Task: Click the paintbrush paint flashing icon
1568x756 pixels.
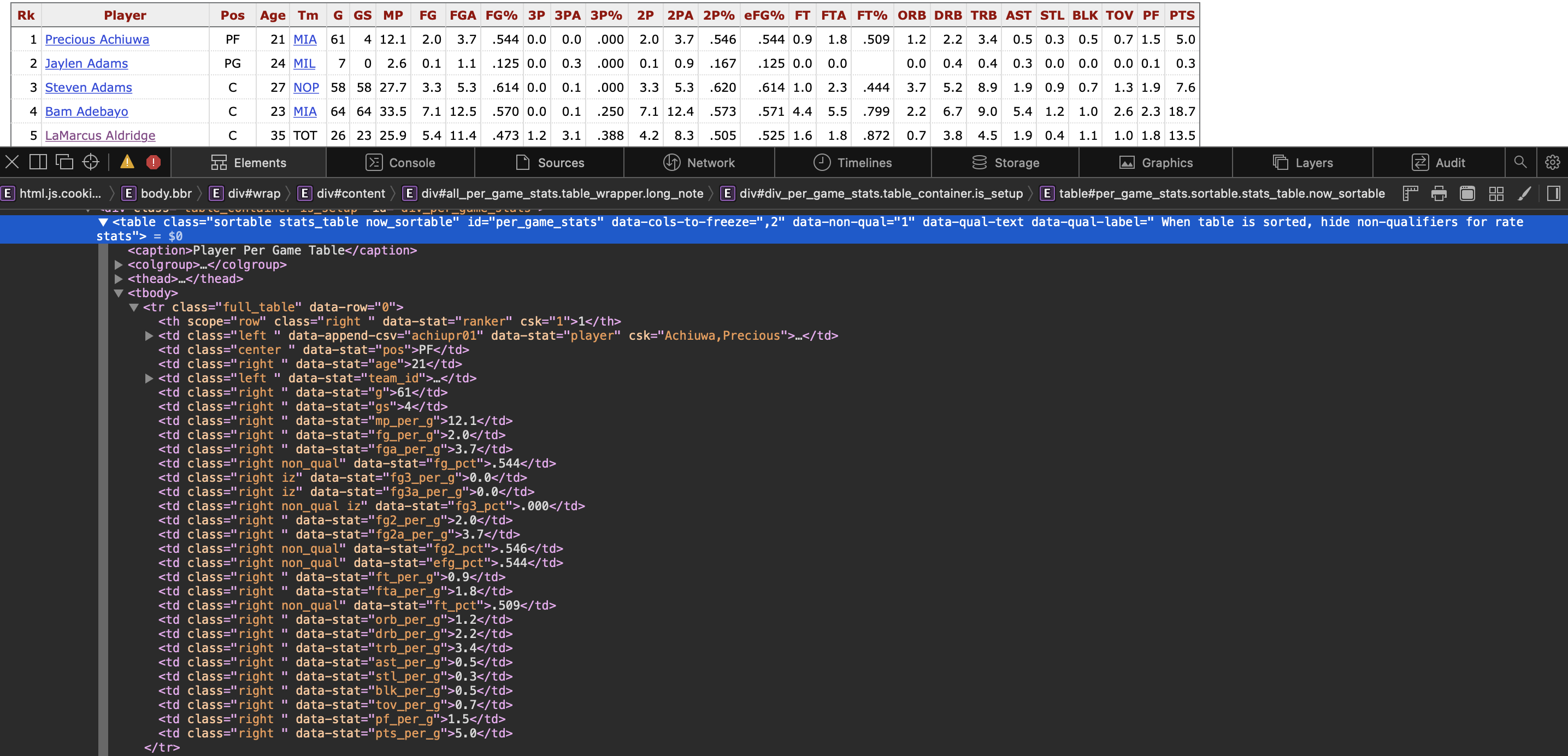Action: [1524, 193]
